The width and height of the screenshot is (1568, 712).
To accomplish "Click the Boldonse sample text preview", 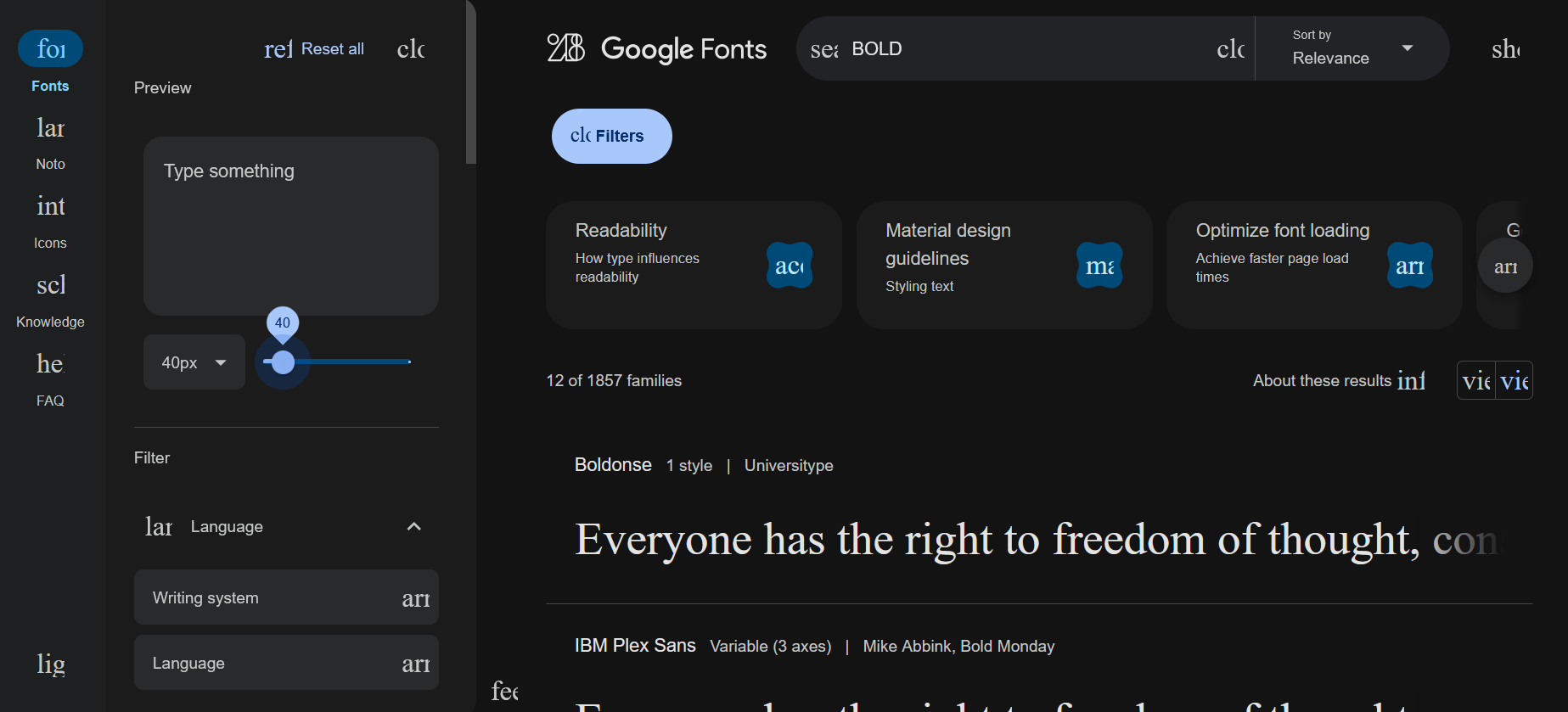I will (1040, 540).
